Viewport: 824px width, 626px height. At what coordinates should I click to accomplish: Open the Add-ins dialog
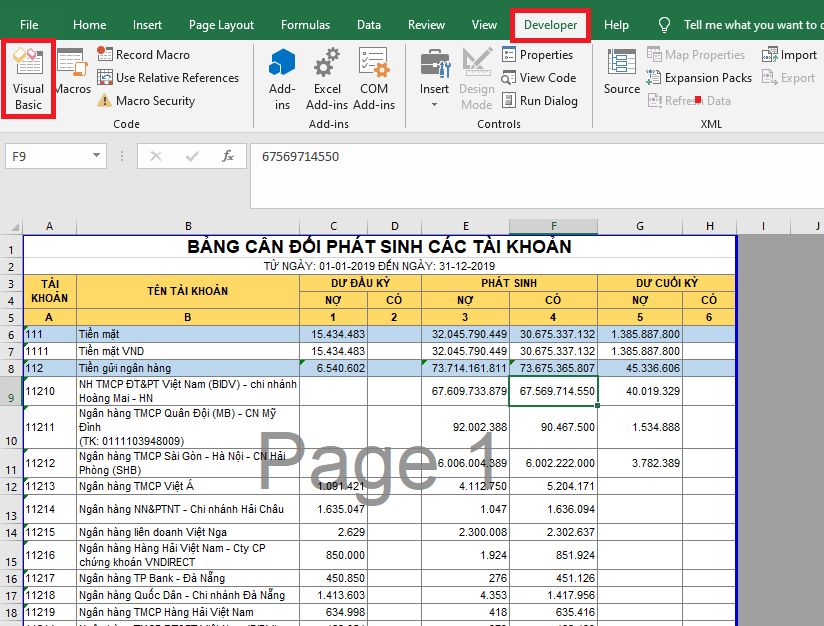pos(282,77)
